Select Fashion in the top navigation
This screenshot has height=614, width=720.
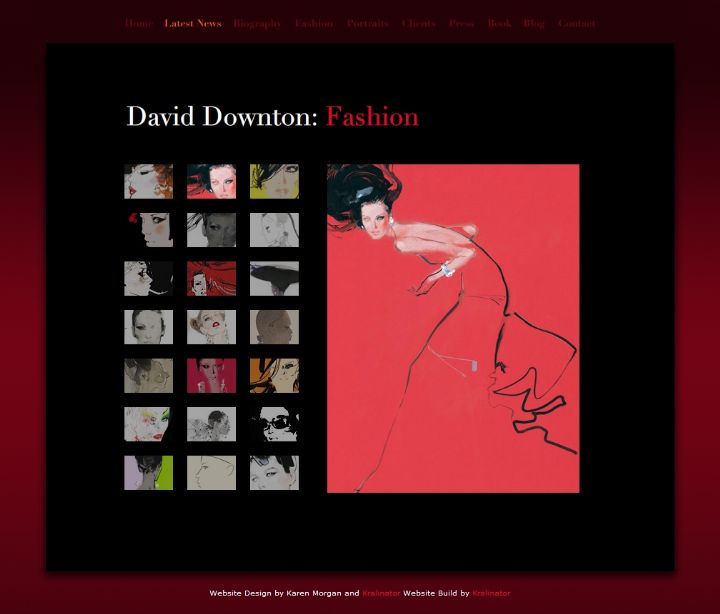[314, 23]
